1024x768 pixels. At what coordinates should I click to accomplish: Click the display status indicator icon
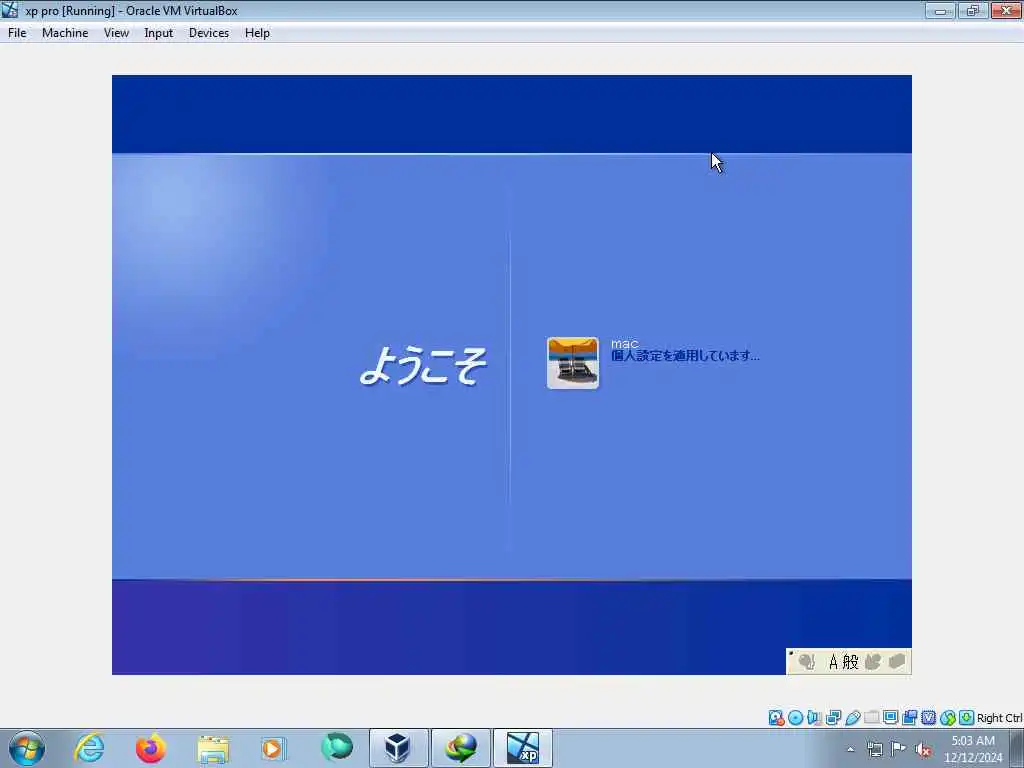890,718
